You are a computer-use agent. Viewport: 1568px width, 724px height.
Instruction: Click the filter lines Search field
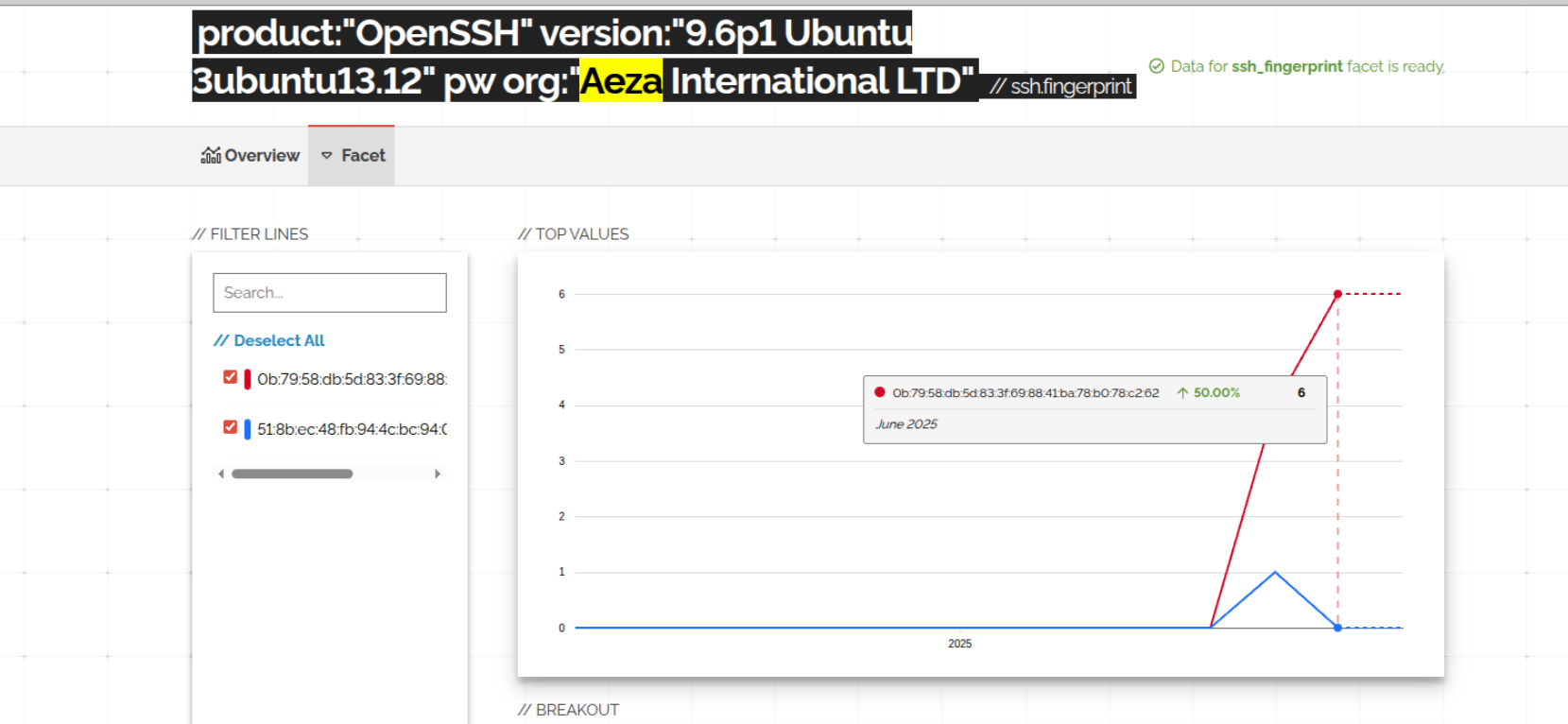329,293
